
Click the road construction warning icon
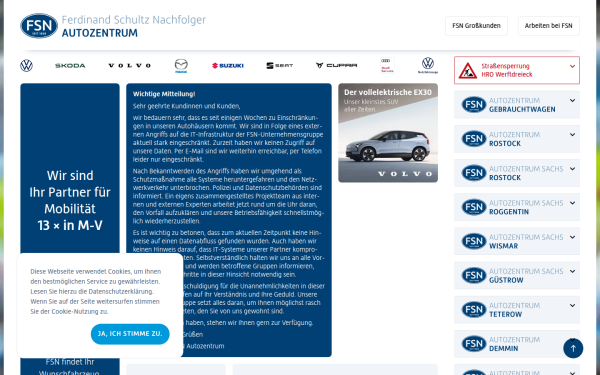[x=467, y=70]
